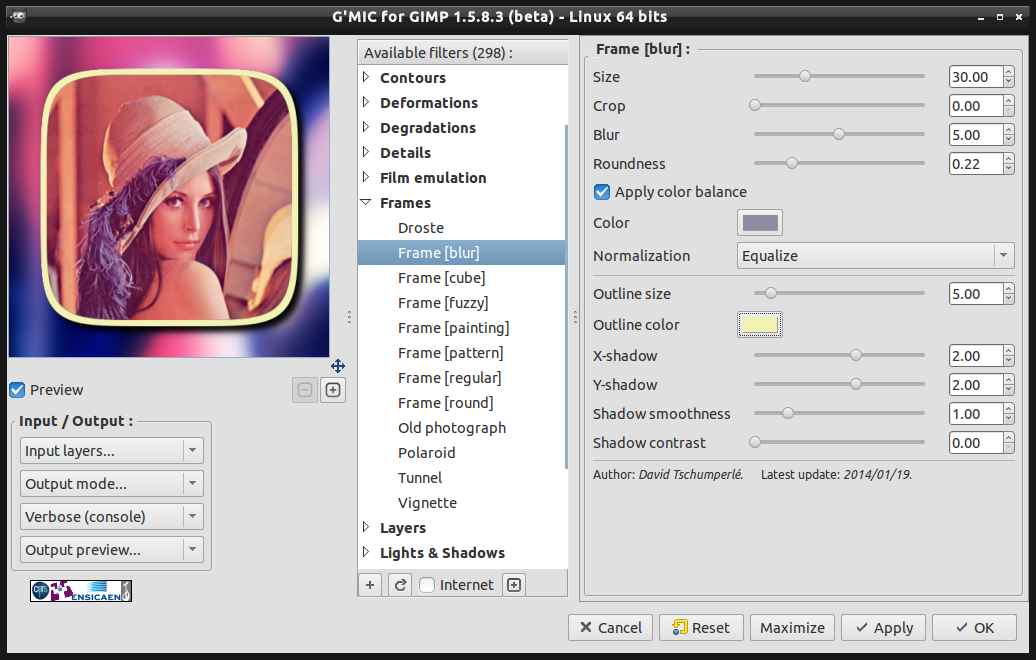
Task: Open the Color swatch picker
Action: tap(760, 223)
